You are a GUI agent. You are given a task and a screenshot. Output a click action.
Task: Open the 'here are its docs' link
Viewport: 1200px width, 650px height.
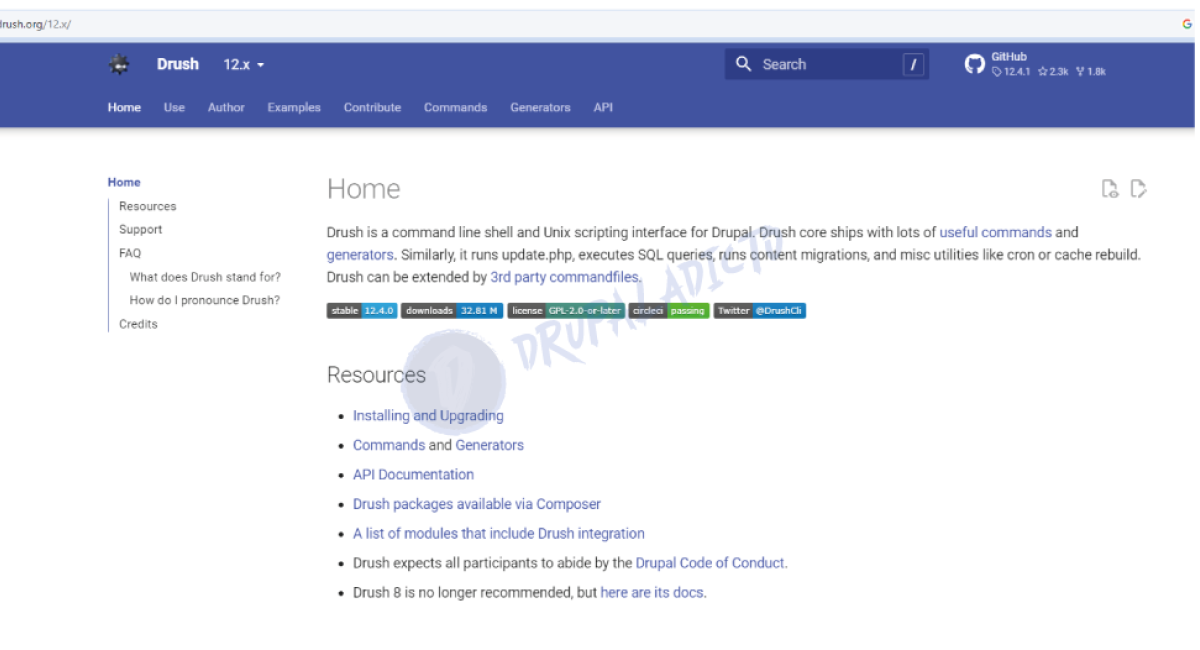point(653,593)
